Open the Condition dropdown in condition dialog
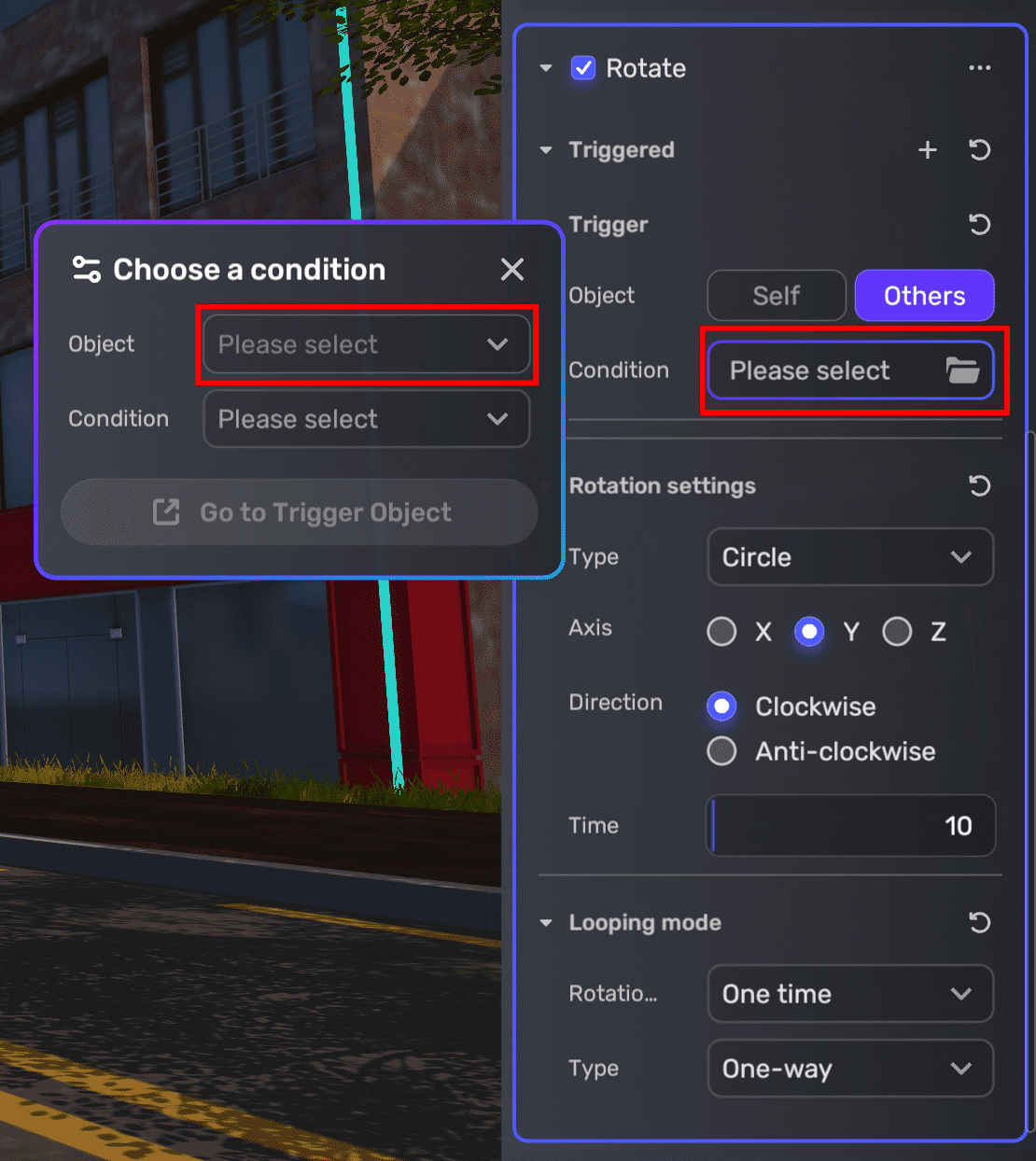 click(366, 419)
